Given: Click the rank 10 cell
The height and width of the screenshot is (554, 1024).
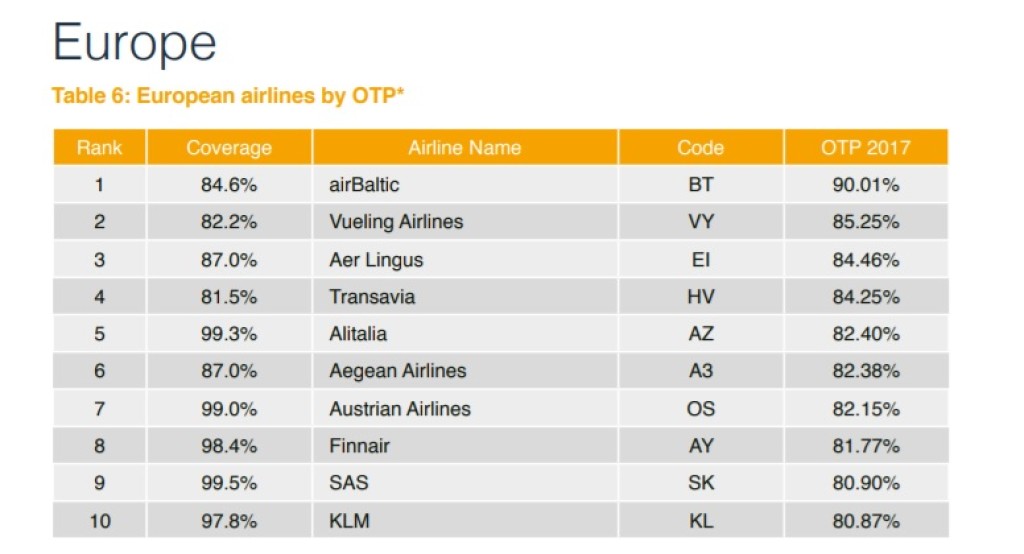Looking at the screenshot, I should [x=99, y=521].
